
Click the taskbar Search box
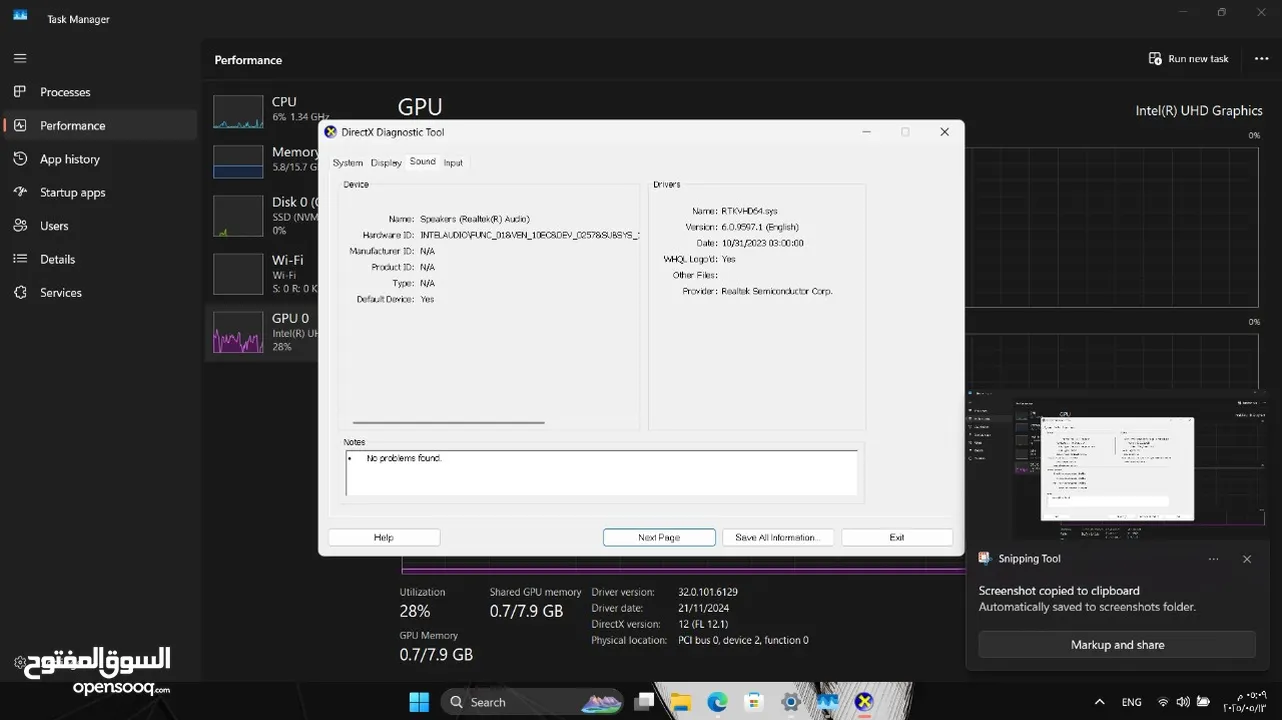[530, 702]
